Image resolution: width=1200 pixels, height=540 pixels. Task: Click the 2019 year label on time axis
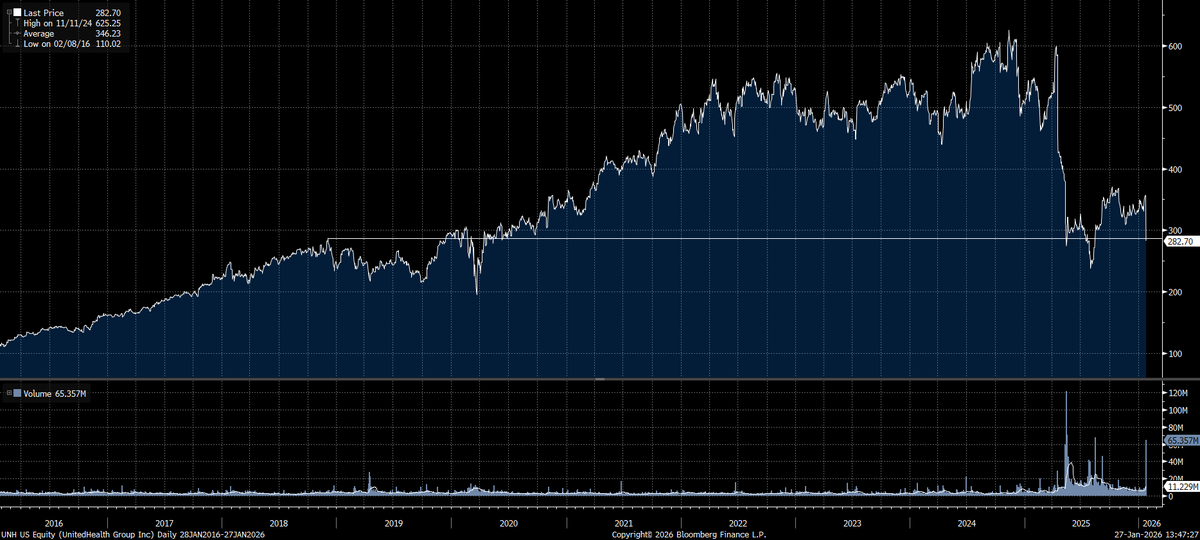coord(394,523)
